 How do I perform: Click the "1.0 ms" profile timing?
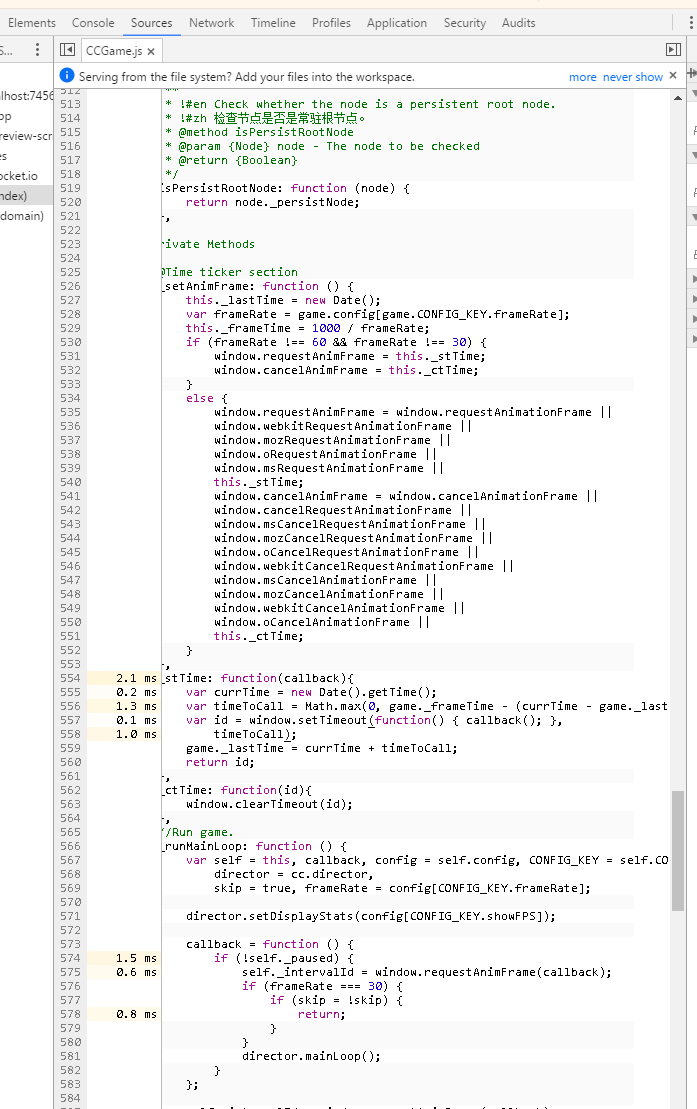[137, 734]
